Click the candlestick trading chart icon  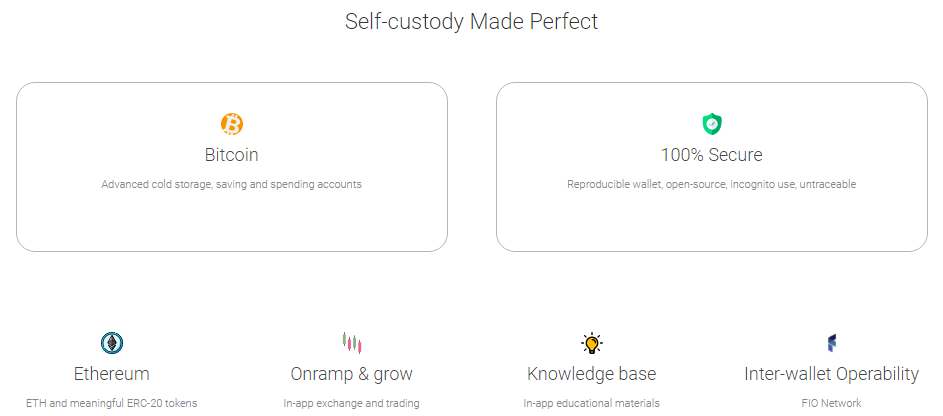pyautogui.click(x=351, y=343)
